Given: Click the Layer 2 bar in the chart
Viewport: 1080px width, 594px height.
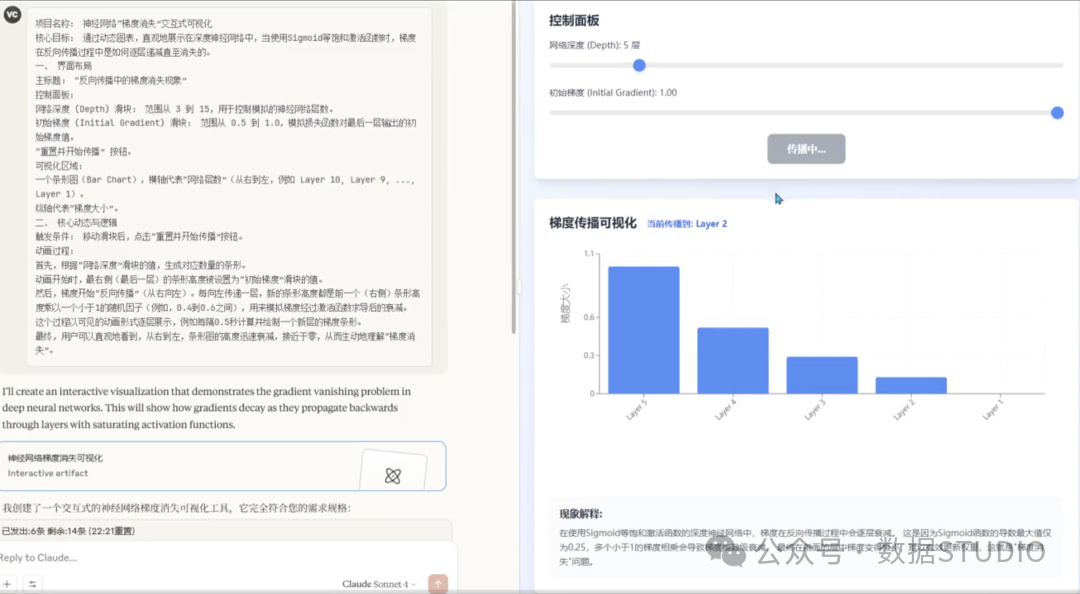Looking at the screenshot, I should pos(911,385).
